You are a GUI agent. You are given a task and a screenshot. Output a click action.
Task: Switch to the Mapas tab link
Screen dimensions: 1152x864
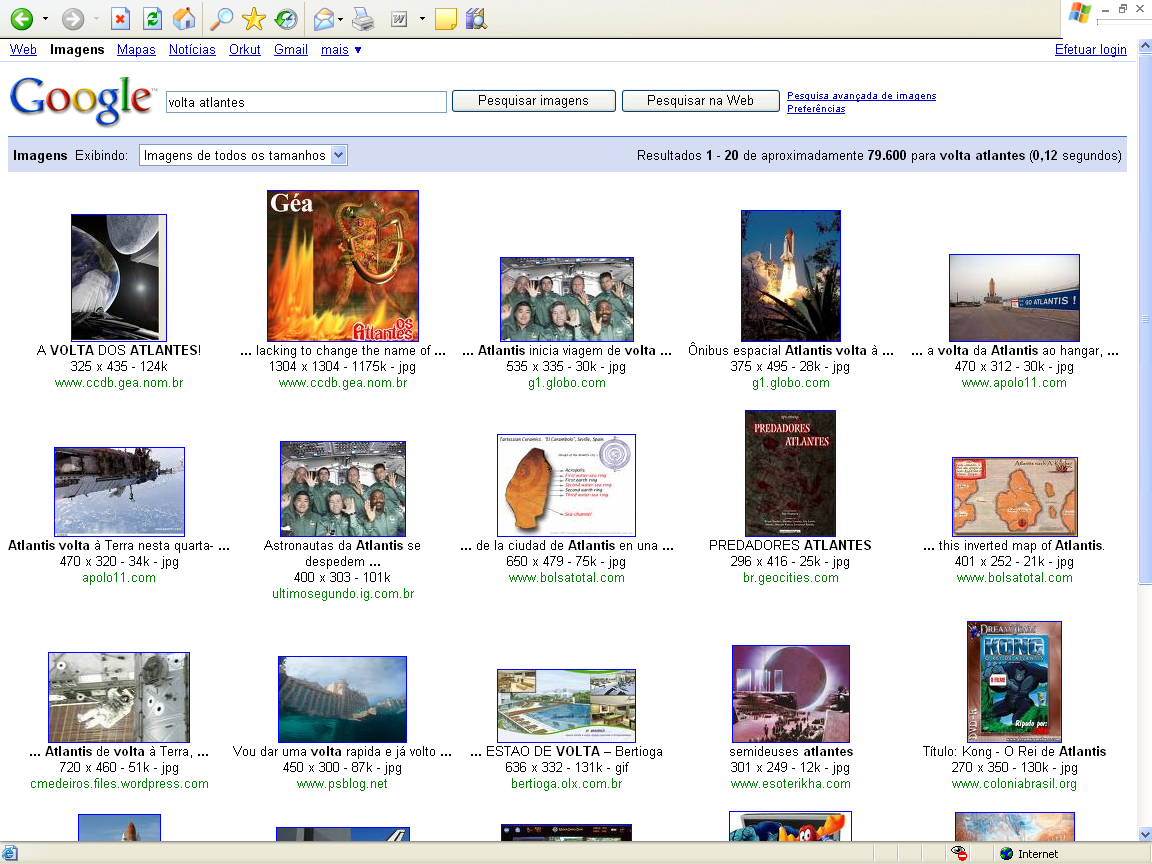[x=136, y=50]
